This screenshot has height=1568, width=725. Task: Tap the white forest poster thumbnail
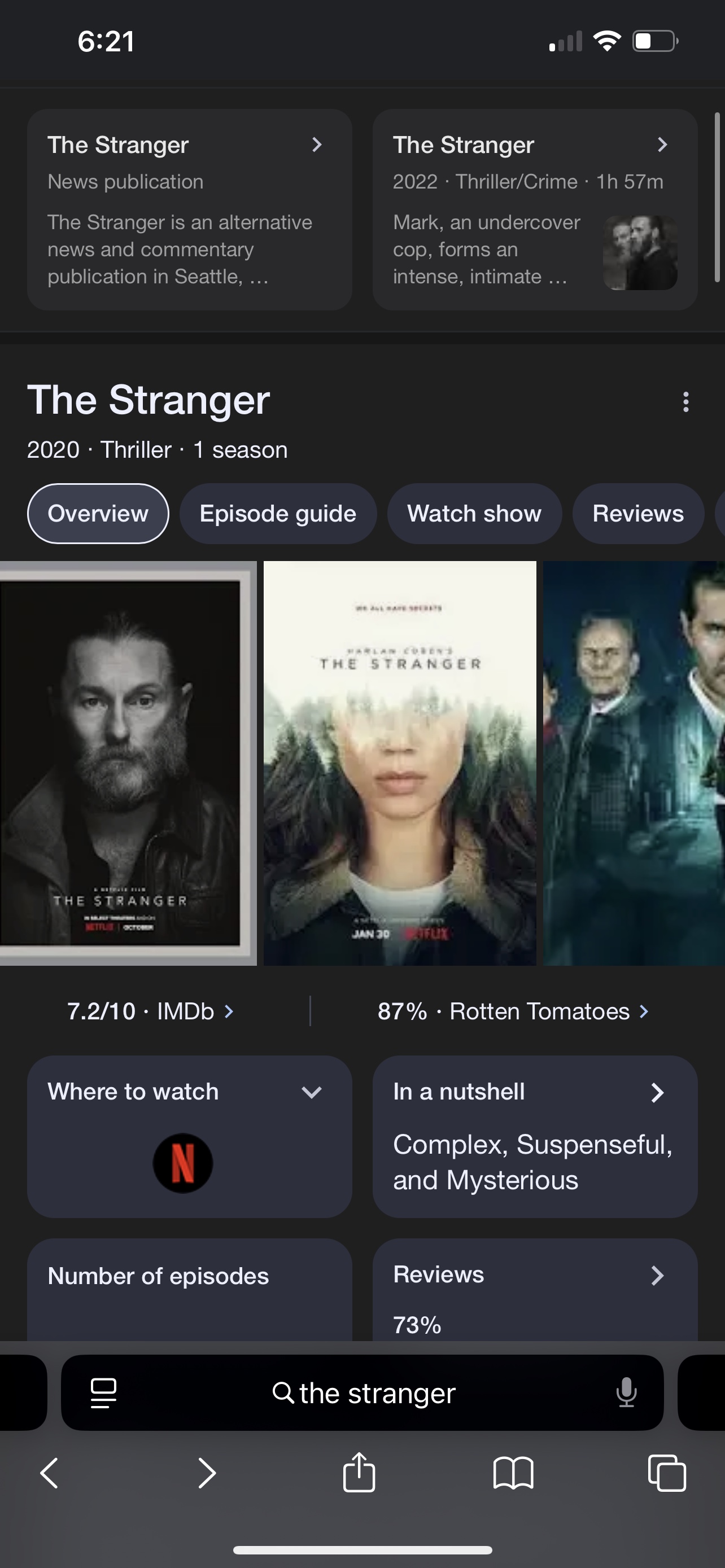point(400,763)
